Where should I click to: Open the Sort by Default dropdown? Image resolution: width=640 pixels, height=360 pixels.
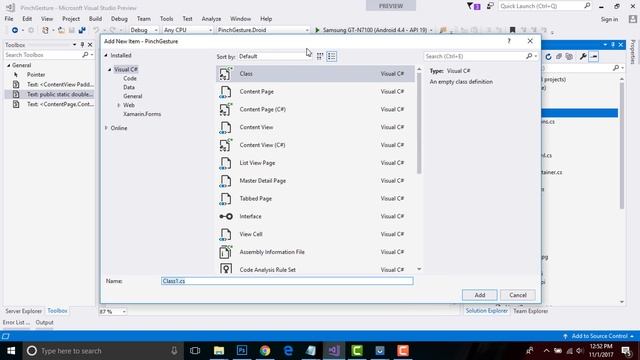(x=275, y=56)
